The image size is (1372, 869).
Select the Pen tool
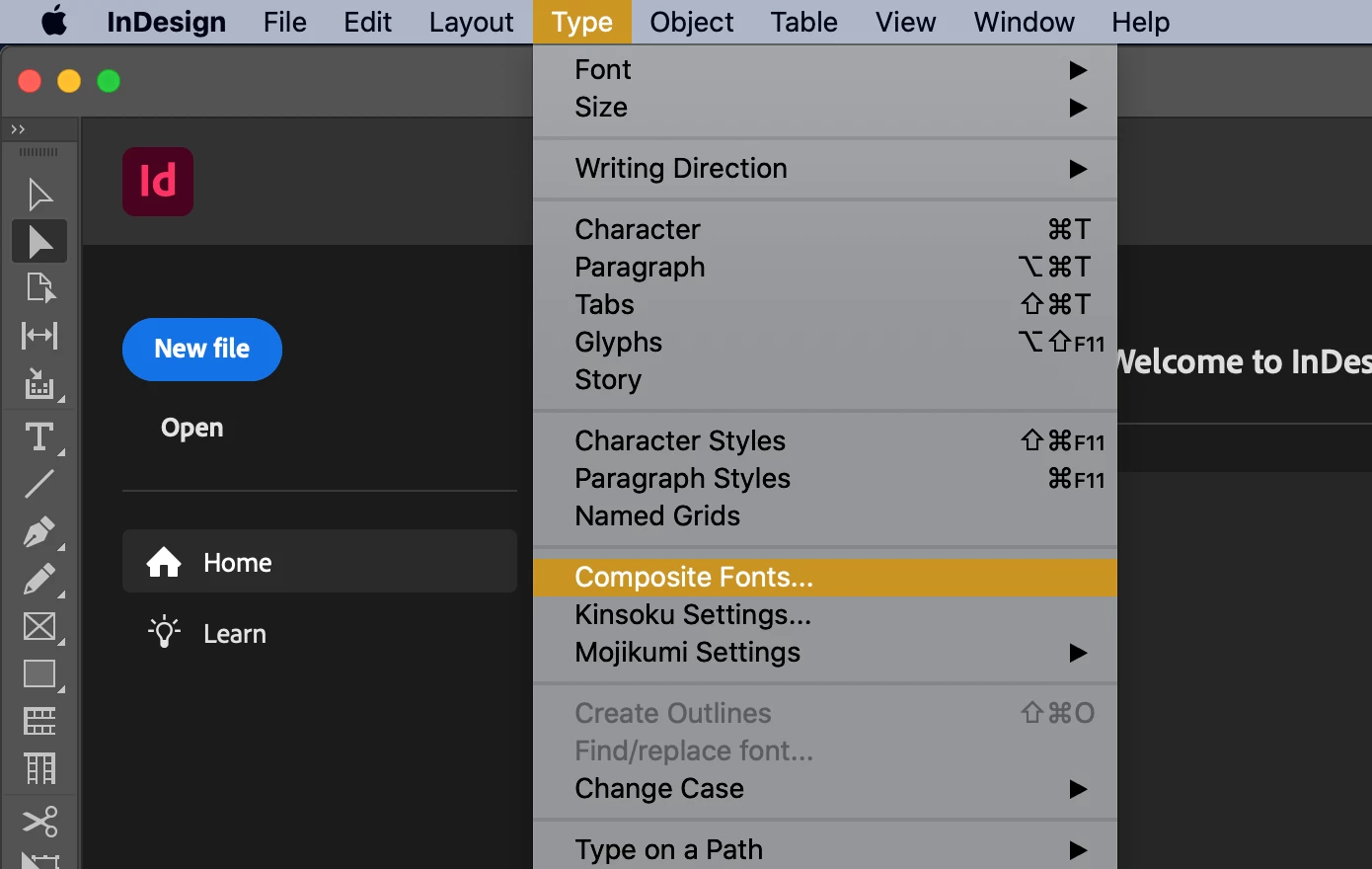[x=39, y=531]
